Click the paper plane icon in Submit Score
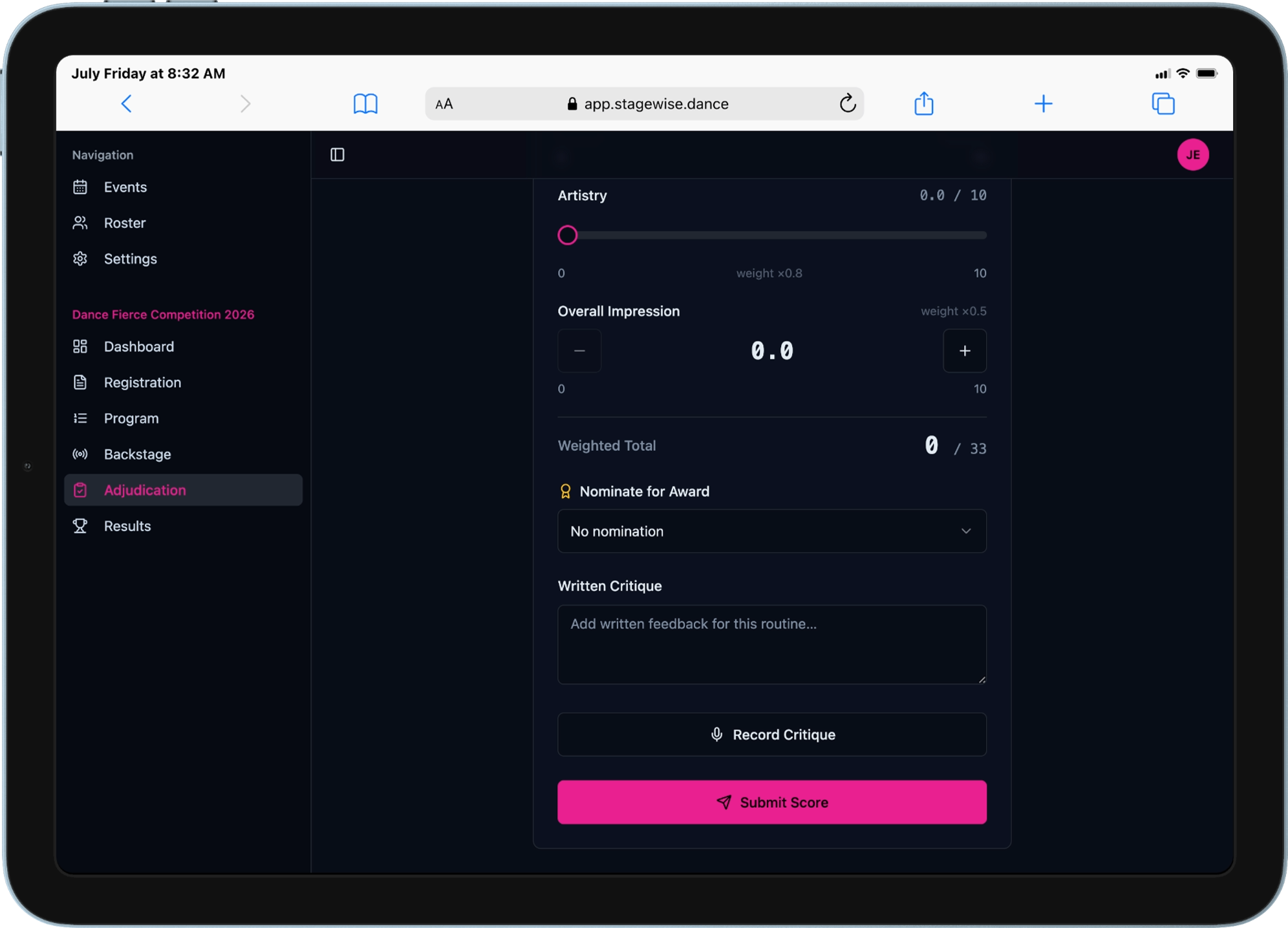This screenshot has height=928, width=1288. 724,802
